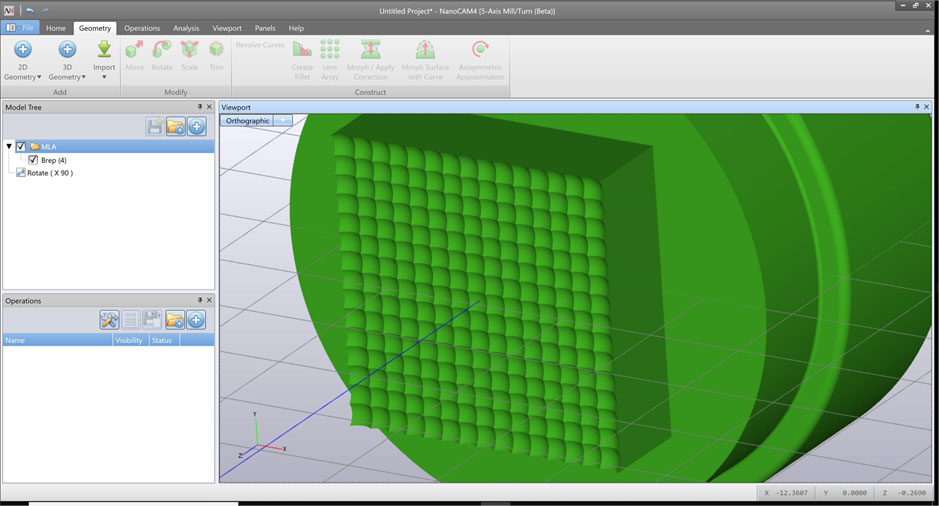The height and width of the screenshot is (506, 939).
Task: Click the undo arrow in title bar
Action: click(x=30, y=10)
